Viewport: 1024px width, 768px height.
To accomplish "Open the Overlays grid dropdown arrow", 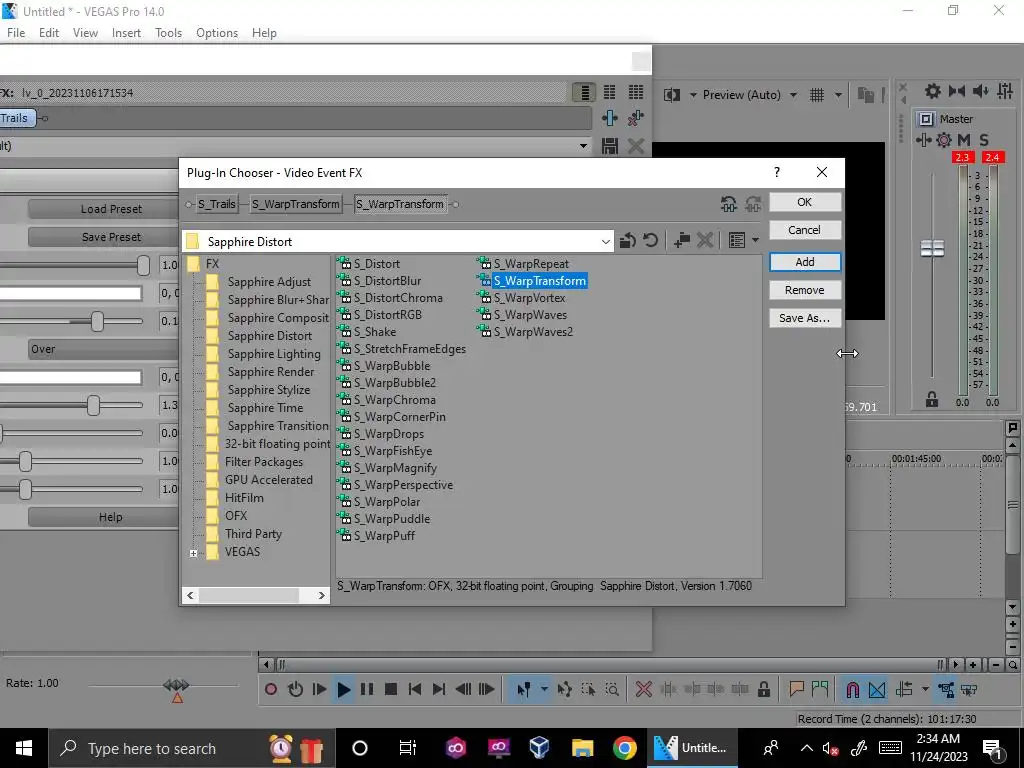I will point(838,95).
